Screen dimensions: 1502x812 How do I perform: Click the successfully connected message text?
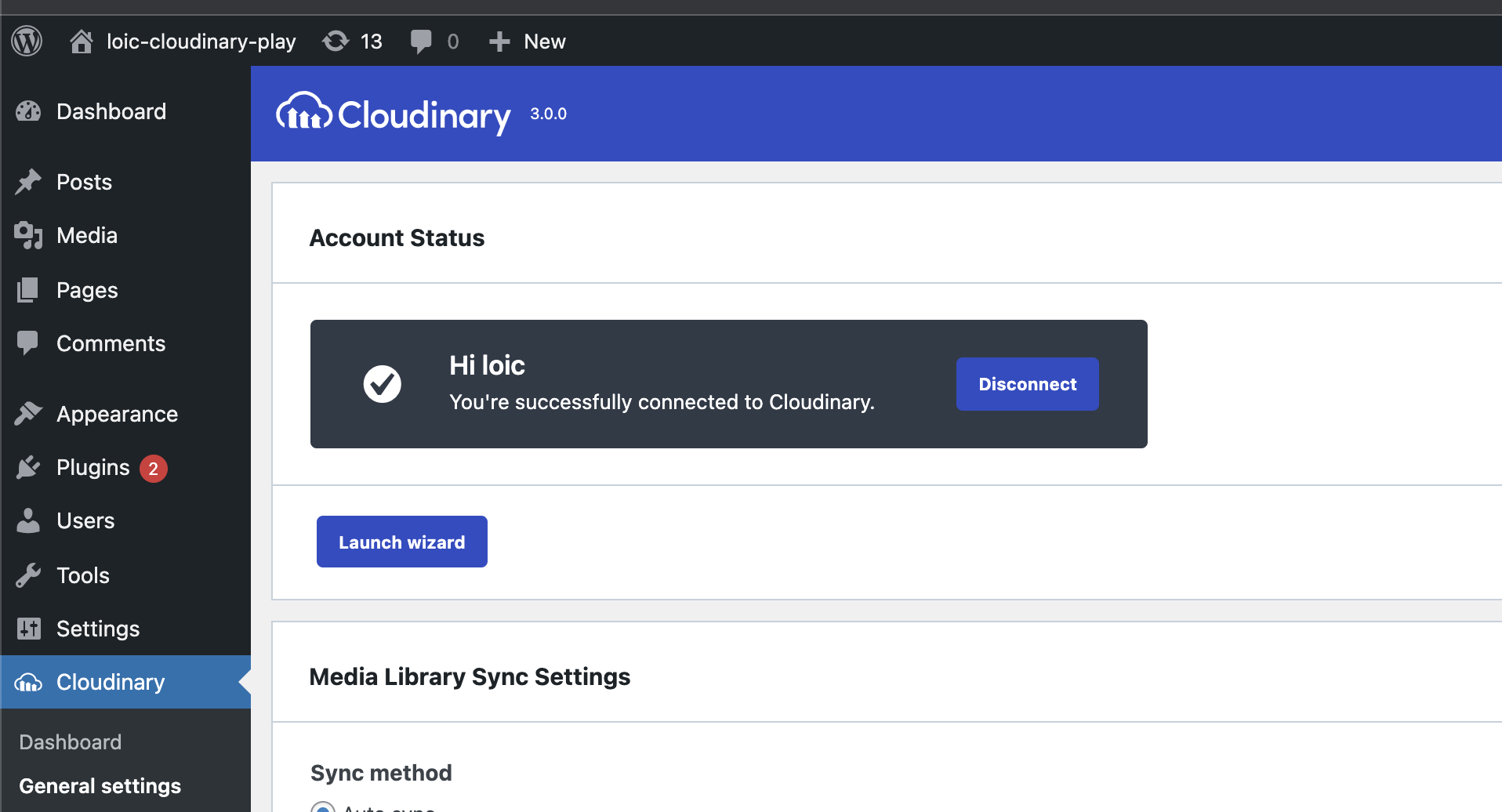662,402
